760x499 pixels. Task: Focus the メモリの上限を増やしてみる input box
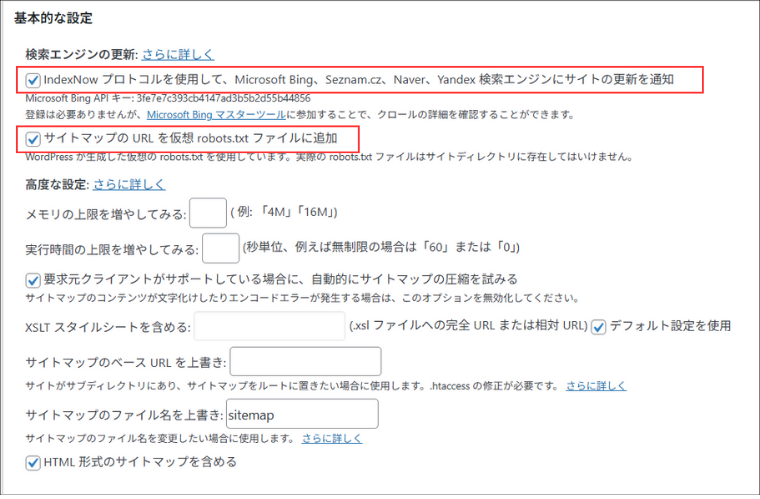pyautogui.click(x=208, y=213)
